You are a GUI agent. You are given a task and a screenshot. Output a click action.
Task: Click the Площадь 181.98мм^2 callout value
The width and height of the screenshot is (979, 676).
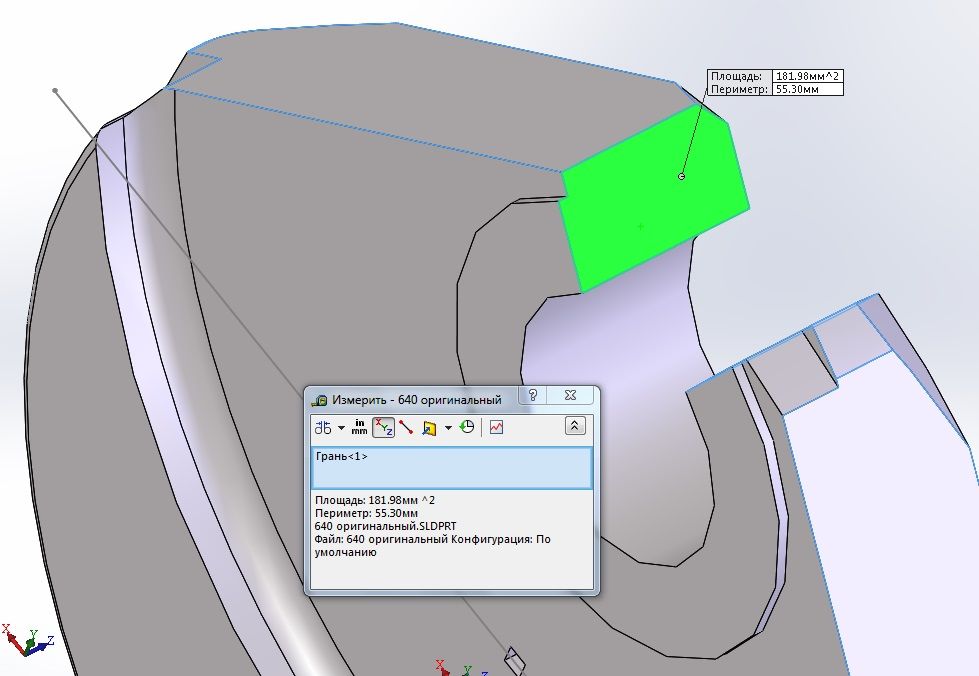(808, 76)
